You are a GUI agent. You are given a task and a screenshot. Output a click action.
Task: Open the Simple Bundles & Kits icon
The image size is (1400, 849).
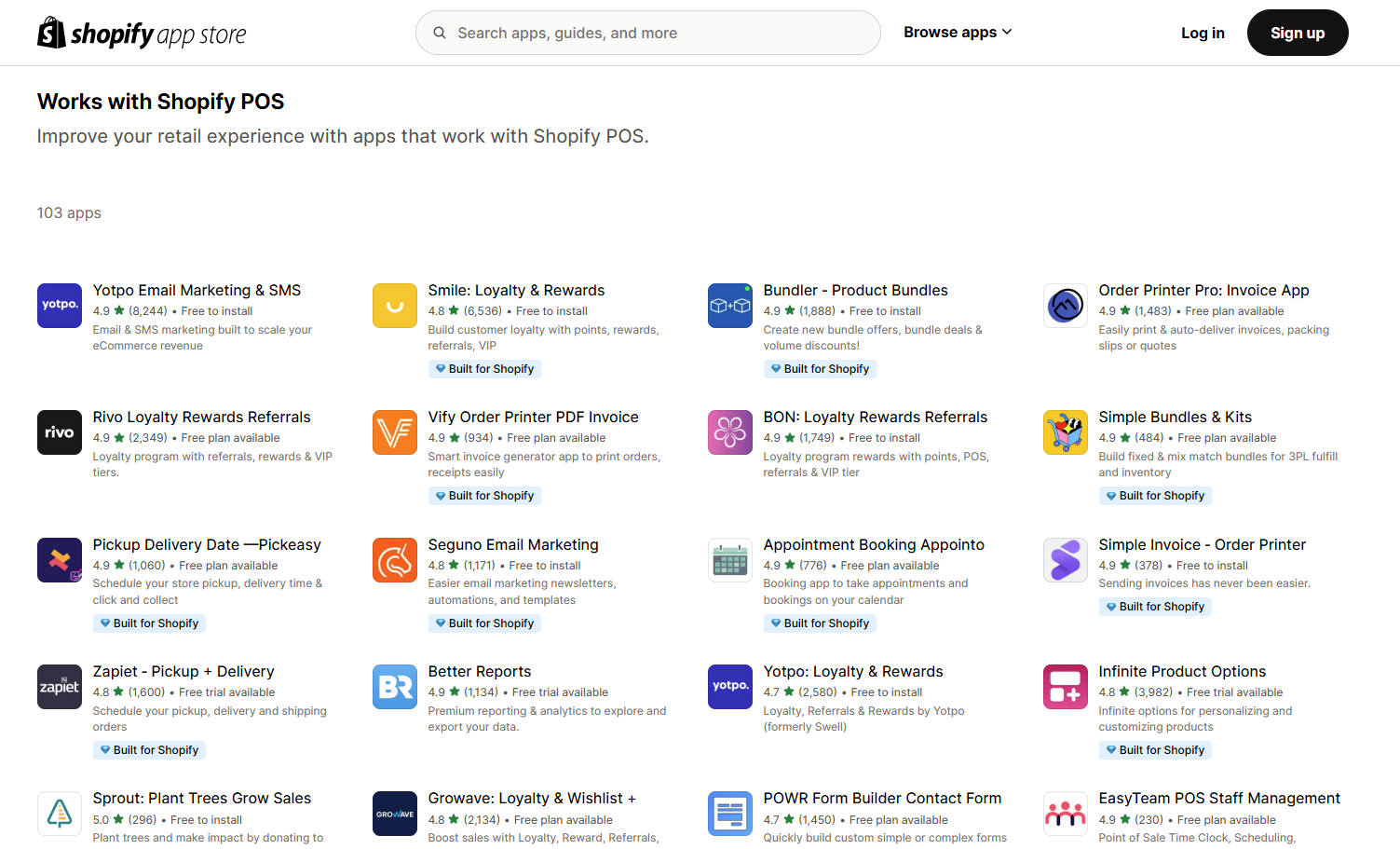tap(1066, 432)
